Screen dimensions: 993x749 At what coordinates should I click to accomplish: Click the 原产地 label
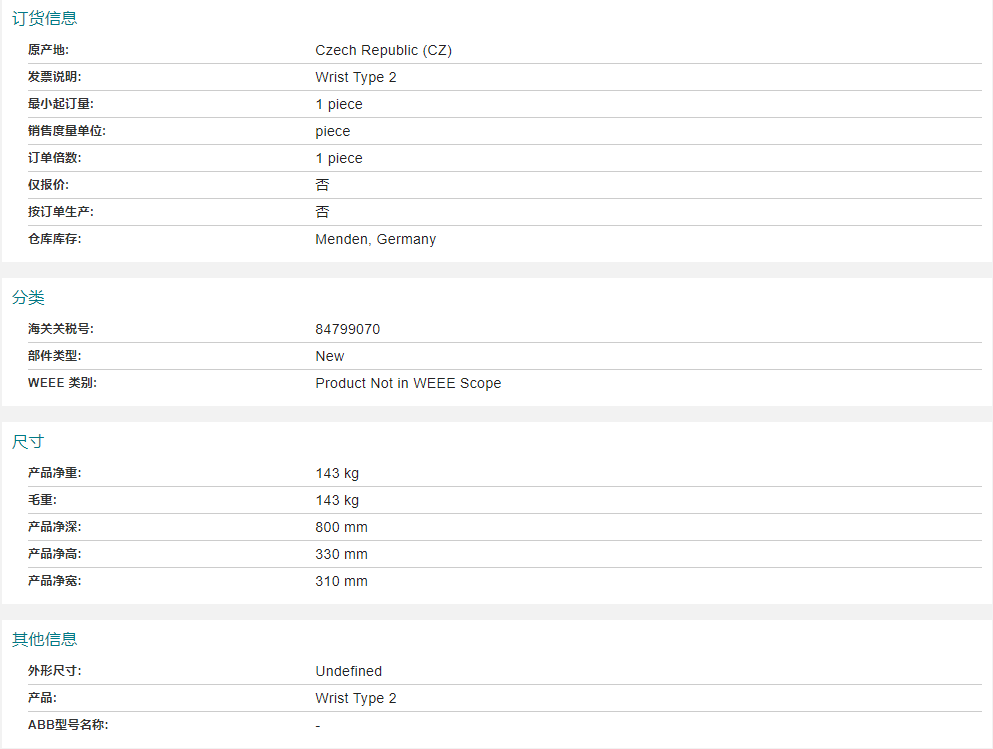(48, 50)
